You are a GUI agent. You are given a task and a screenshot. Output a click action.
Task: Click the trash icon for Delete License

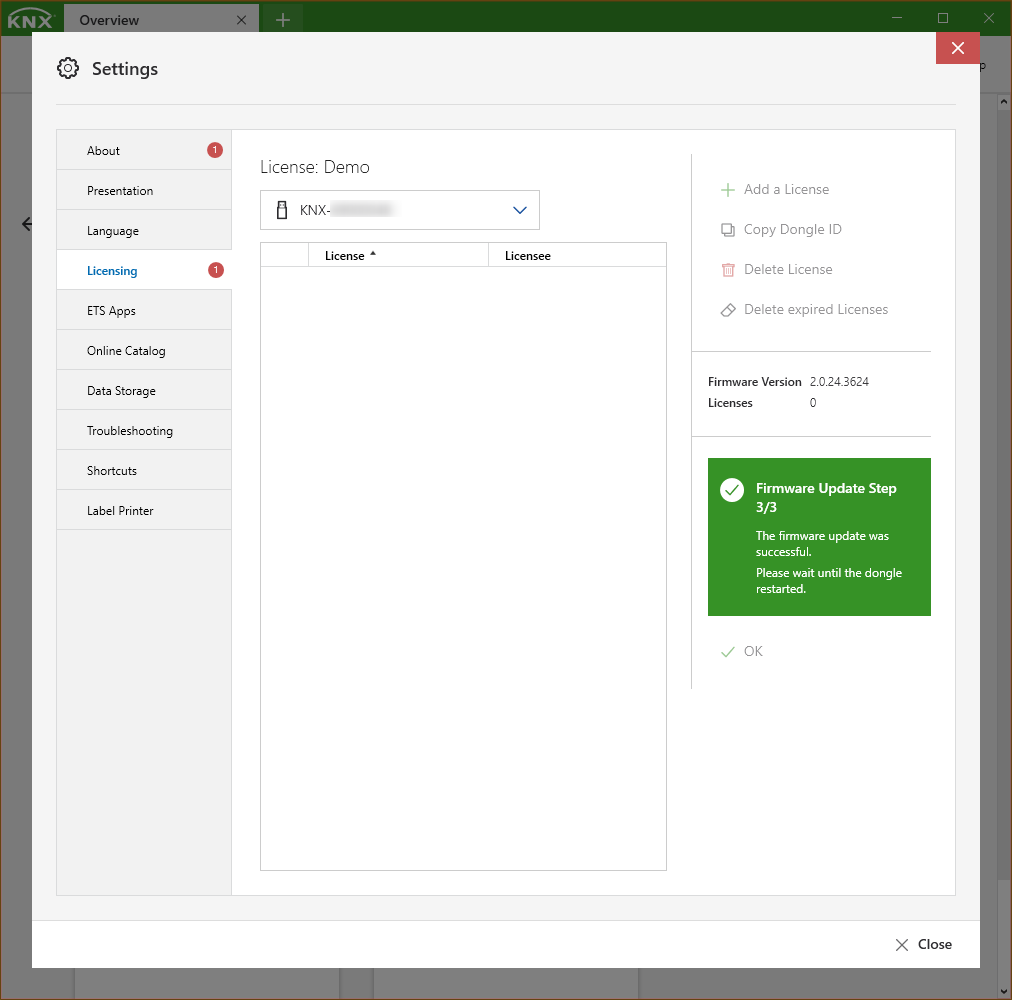point(727,270)
